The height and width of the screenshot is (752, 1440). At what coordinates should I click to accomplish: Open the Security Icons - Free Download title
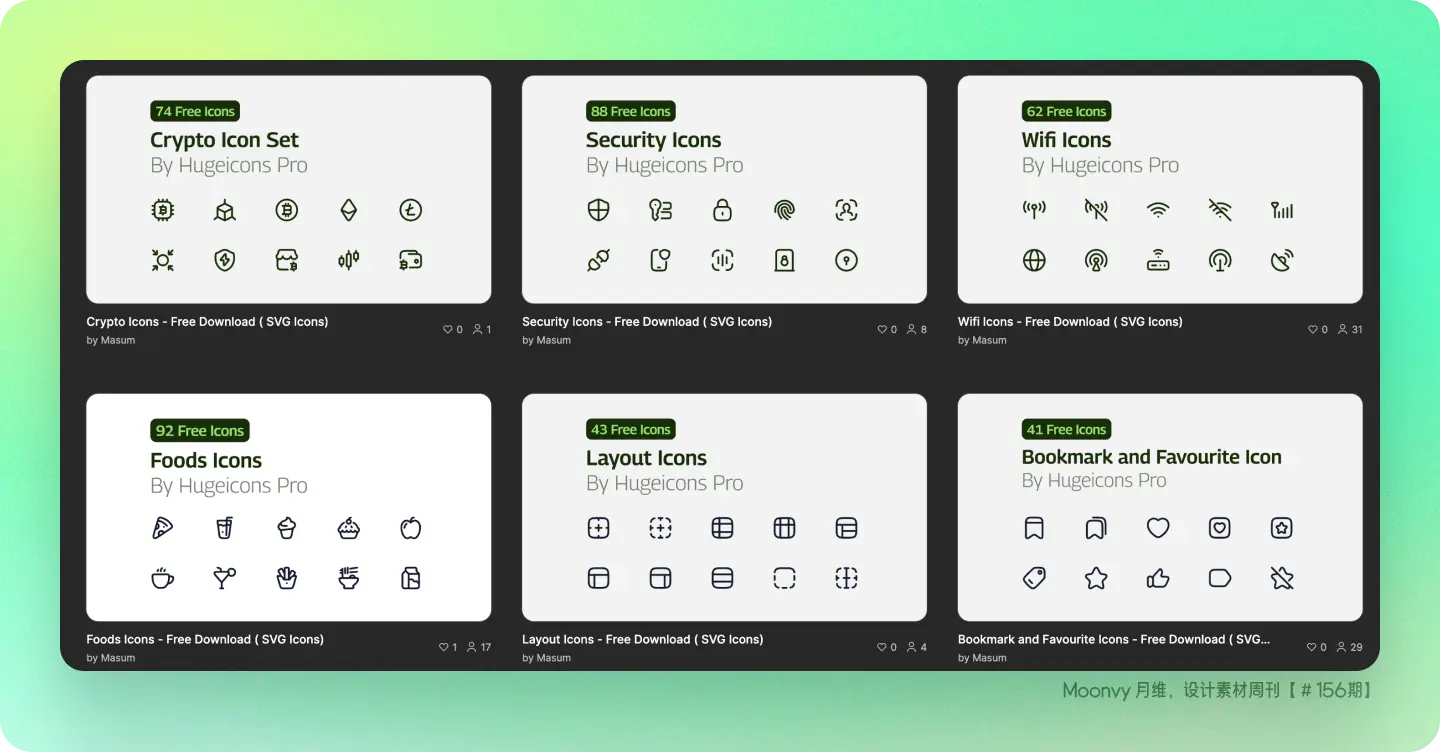[x=646, y=322]
